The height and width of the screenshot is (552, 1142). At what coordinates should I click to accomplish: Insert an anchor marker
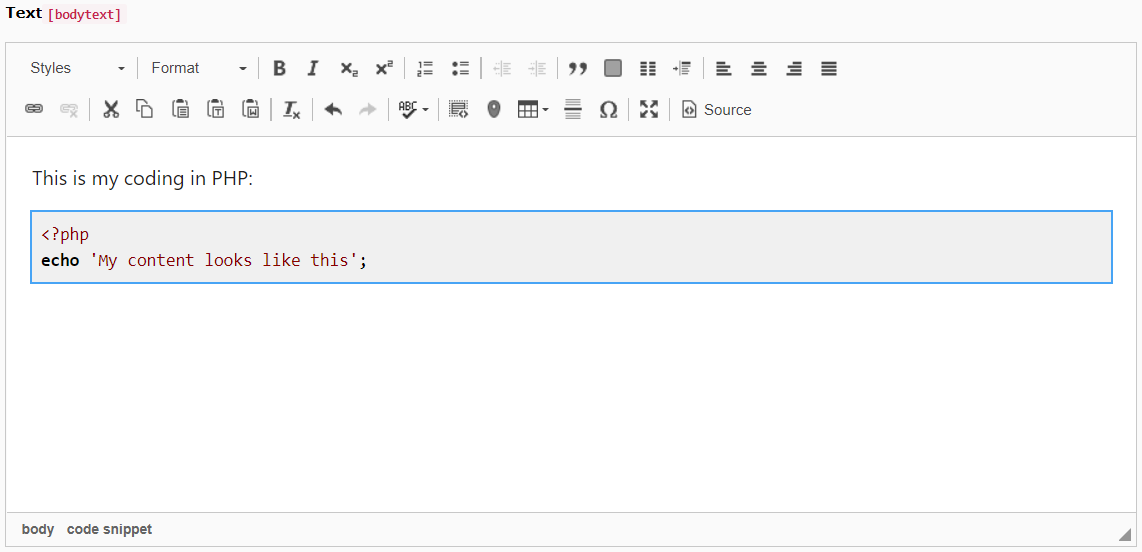(x=494, y=109)
